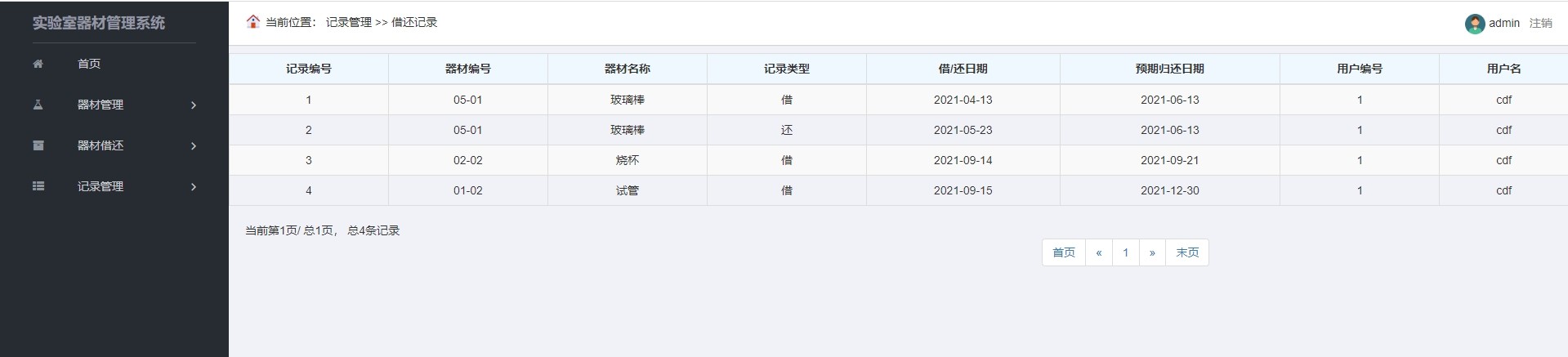Click the 记录编号 column header
1568x357 pixels.
(x=308, y=69)
